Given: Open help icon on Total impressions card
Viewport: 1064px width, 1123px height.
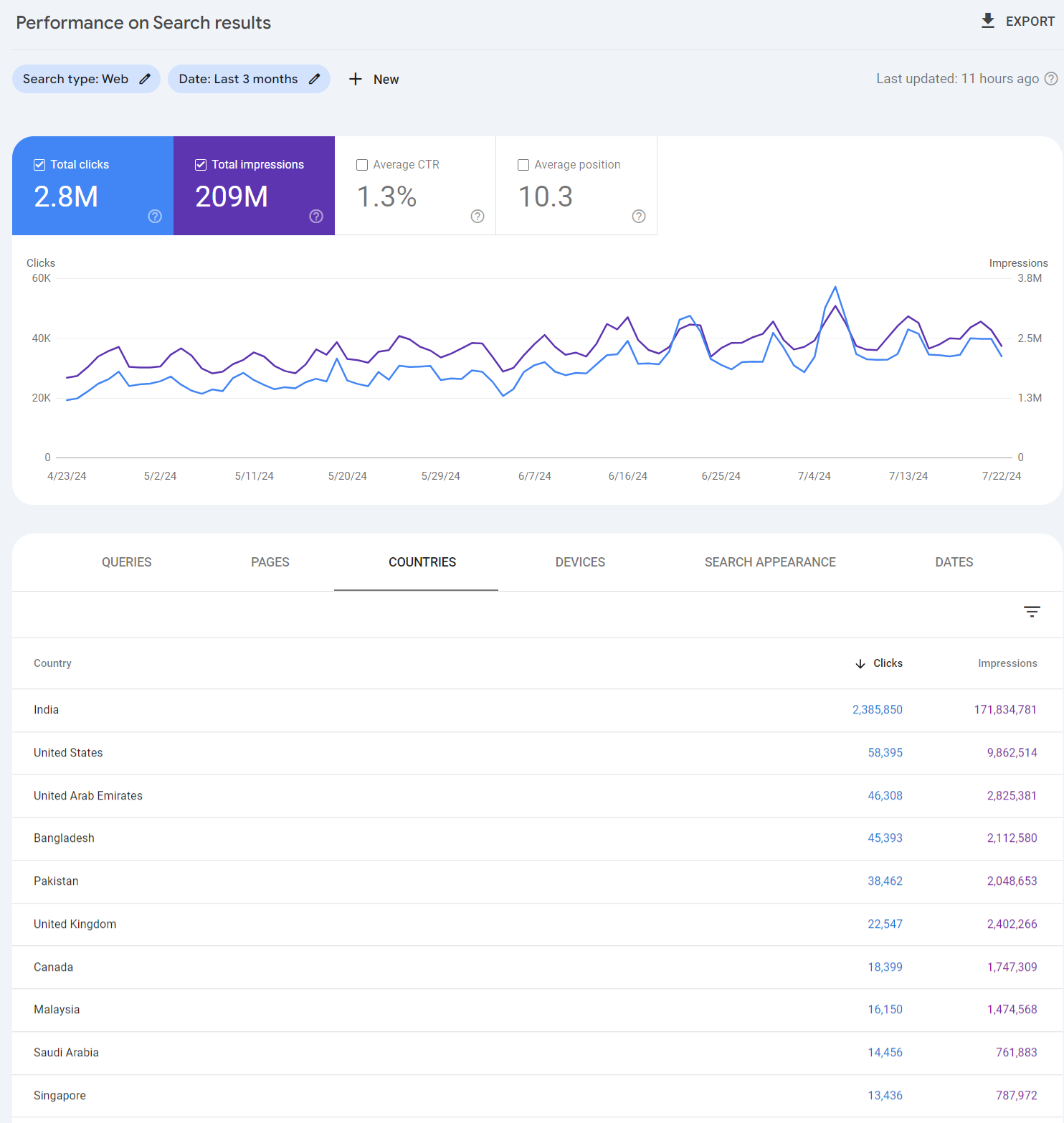Looking at the screenshot, I should pos(316,216).
